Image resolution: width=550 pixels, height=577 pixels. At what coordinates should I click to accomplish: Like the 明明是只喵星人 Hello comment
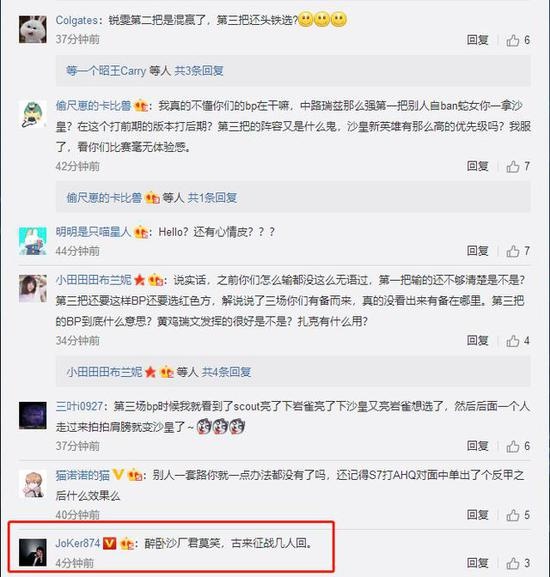pyautogui.click(x=518, y=251)
